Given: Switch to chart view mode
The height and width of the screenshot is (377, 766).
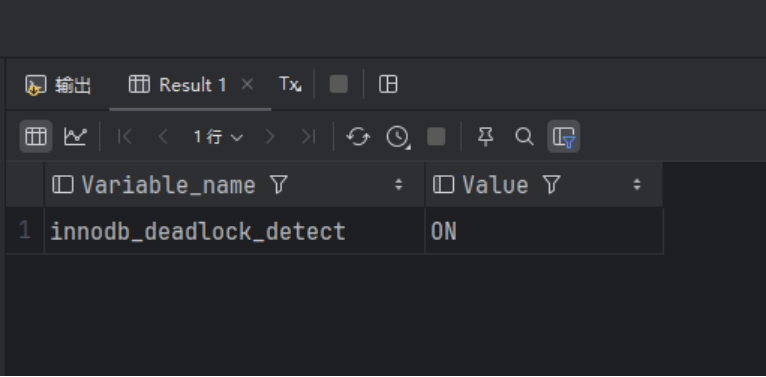Looking at the screenshot, I should click(x=75, y=136).
